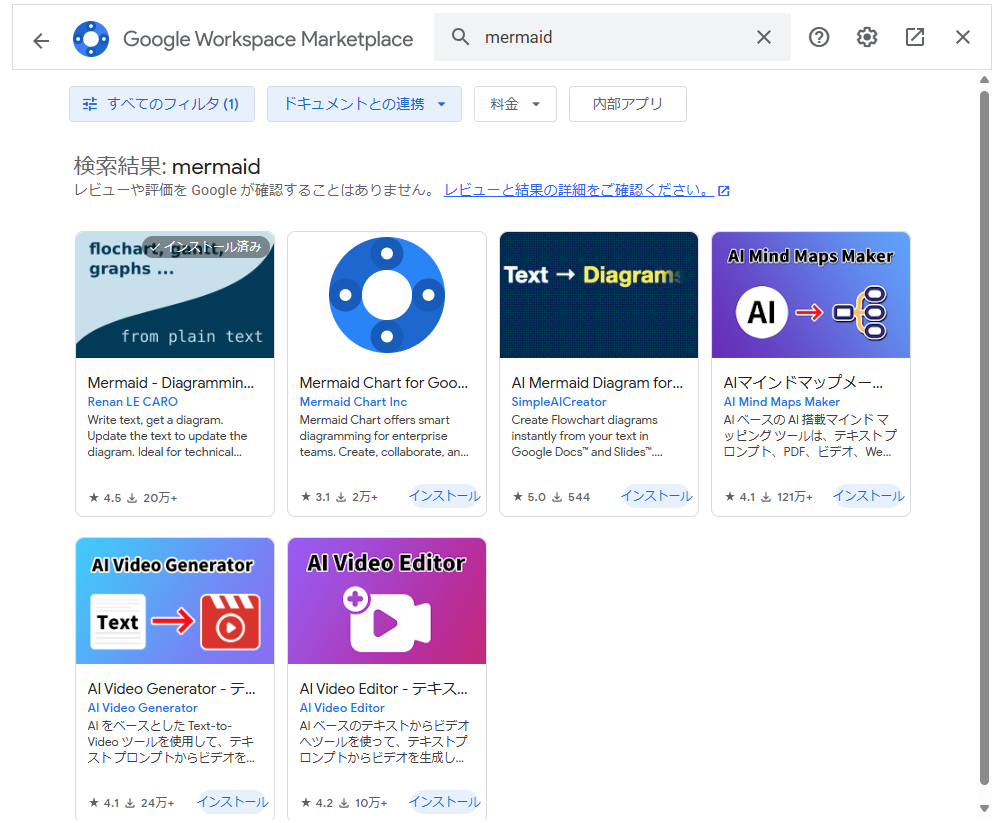This screenshot has width=998, height=823.
Task: Click the AI Video Editor - テキス... title
Action: tap(384, 689)
